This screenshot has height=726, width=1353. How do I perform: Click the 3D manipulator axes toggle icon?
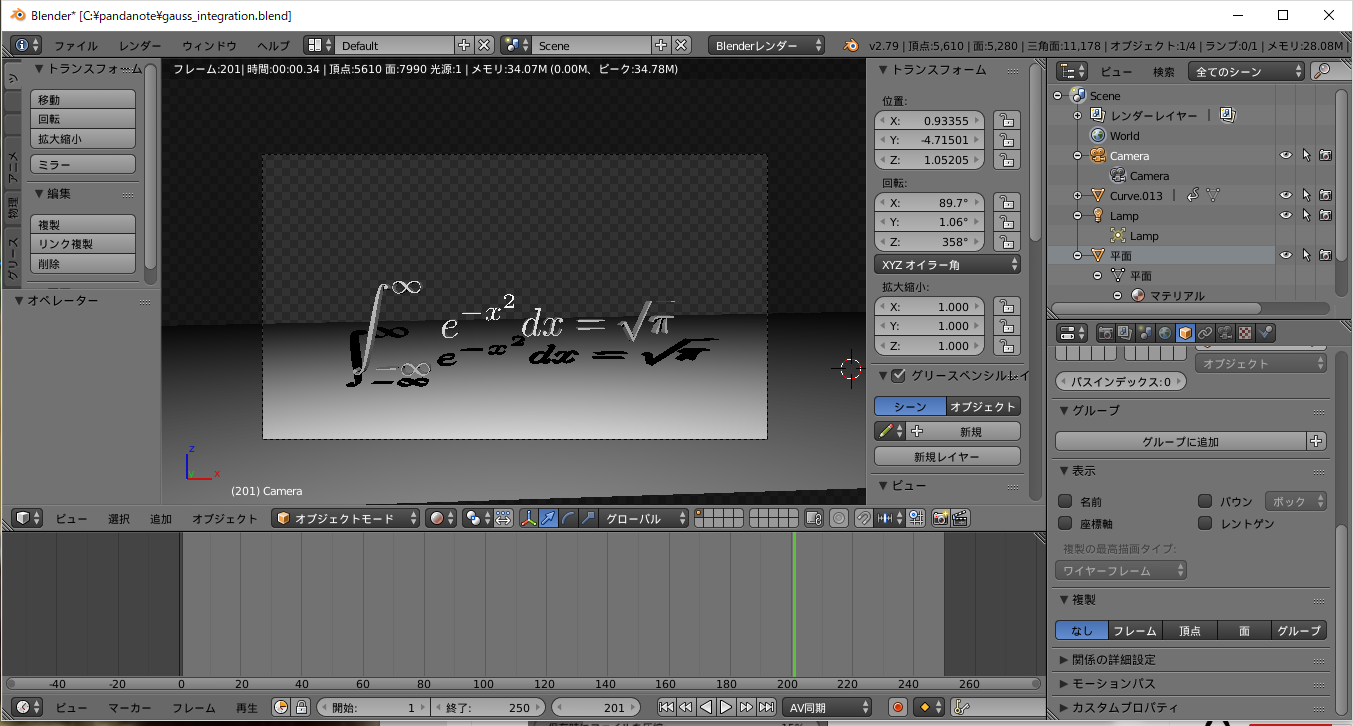click(529, 518)
